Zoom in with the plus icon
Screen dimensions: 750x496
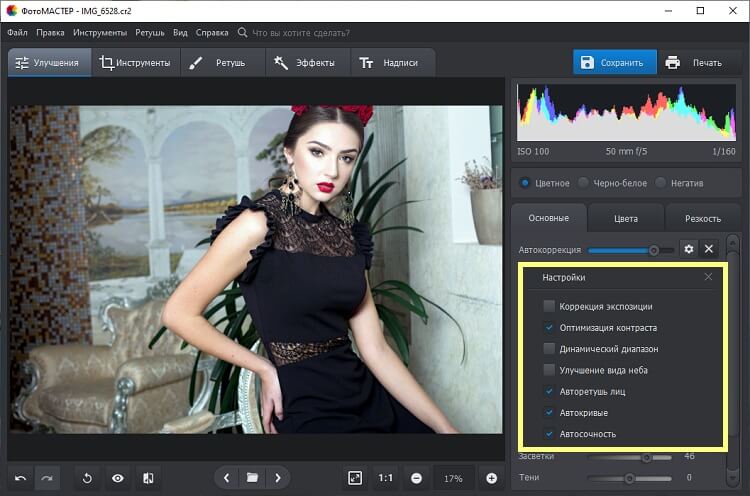[491, 478]
